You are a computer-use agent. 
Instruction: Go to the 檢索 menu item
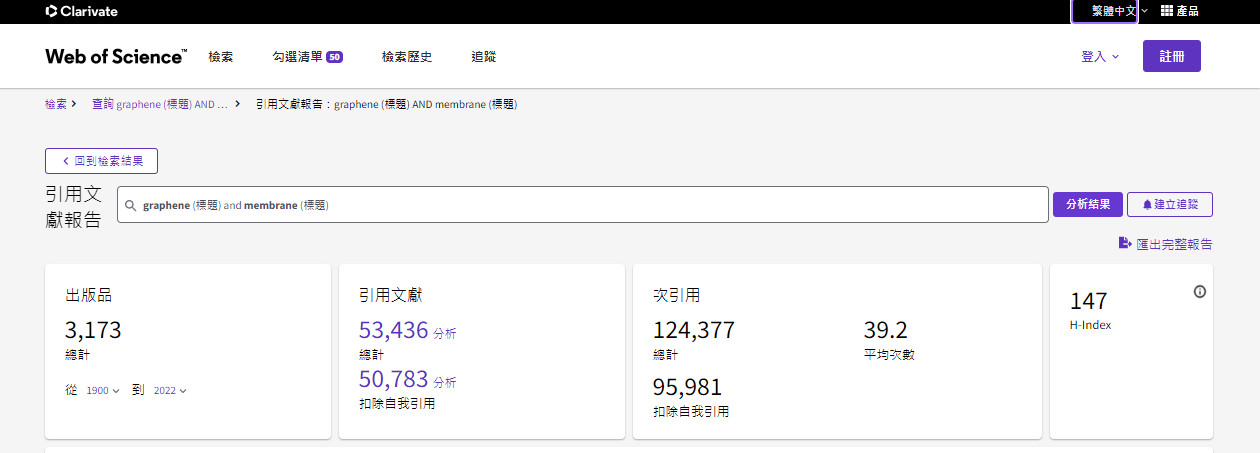click(221, 57)
